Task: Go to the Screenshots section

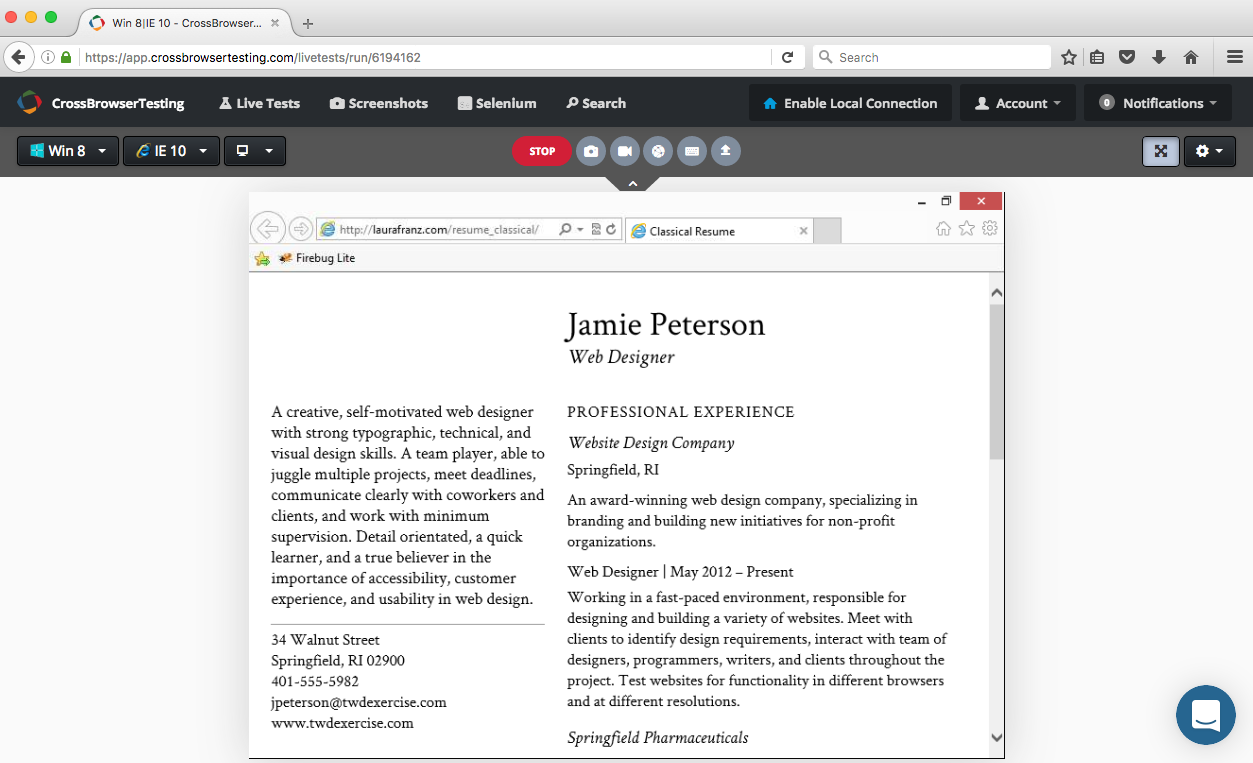Action: pos(378,103)
